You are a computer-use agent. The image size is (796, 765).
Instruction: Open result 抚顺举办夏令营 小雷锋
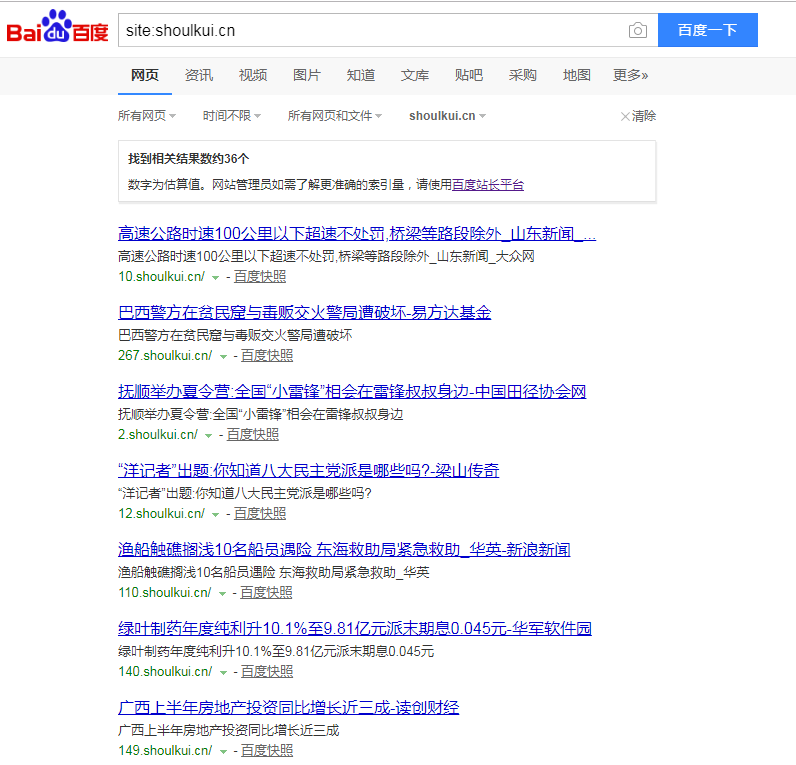pos(352,391)
